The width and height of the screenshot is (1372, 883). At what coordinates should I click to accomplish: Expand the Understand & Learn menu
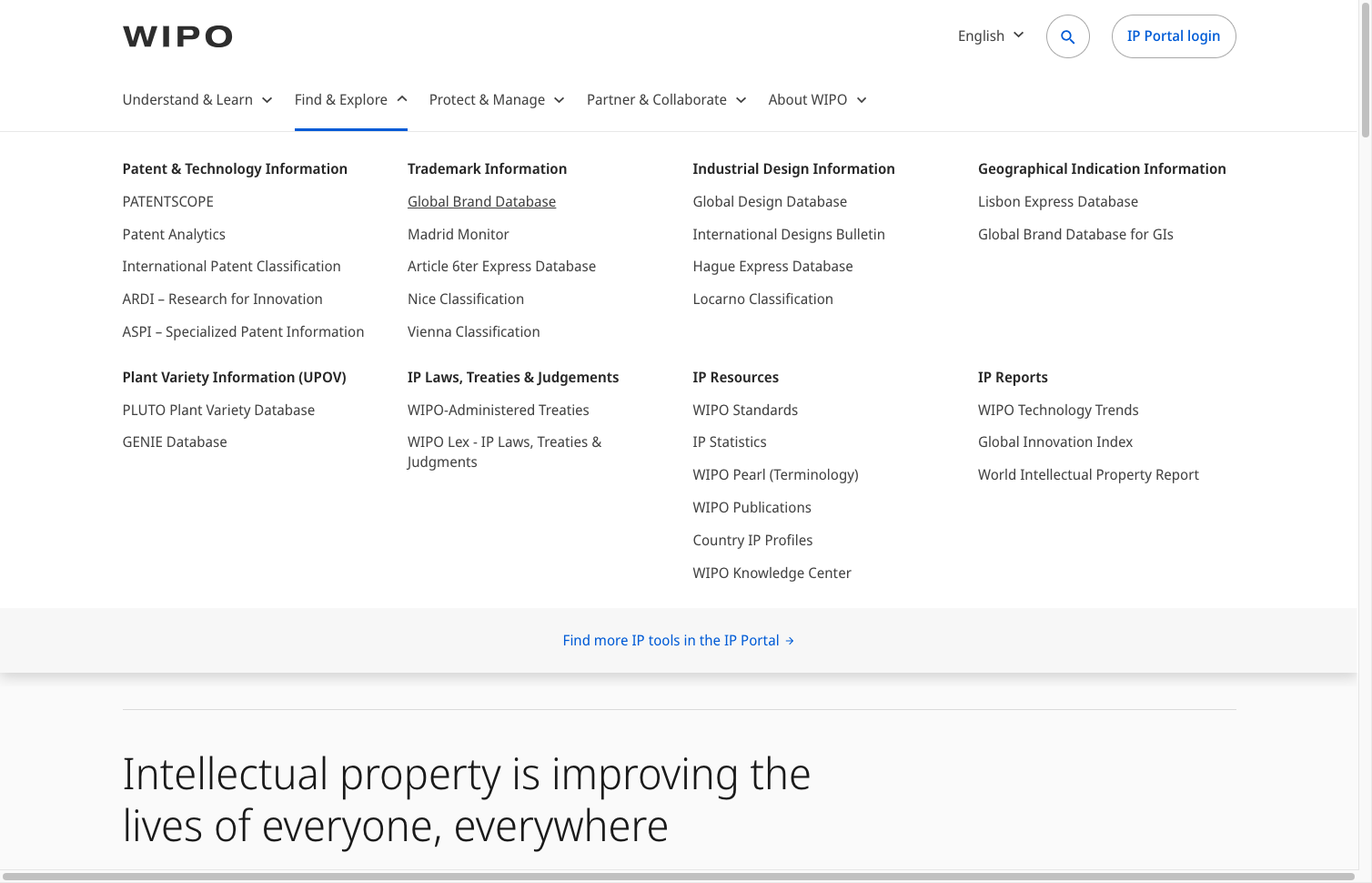(x=197, y=99)
